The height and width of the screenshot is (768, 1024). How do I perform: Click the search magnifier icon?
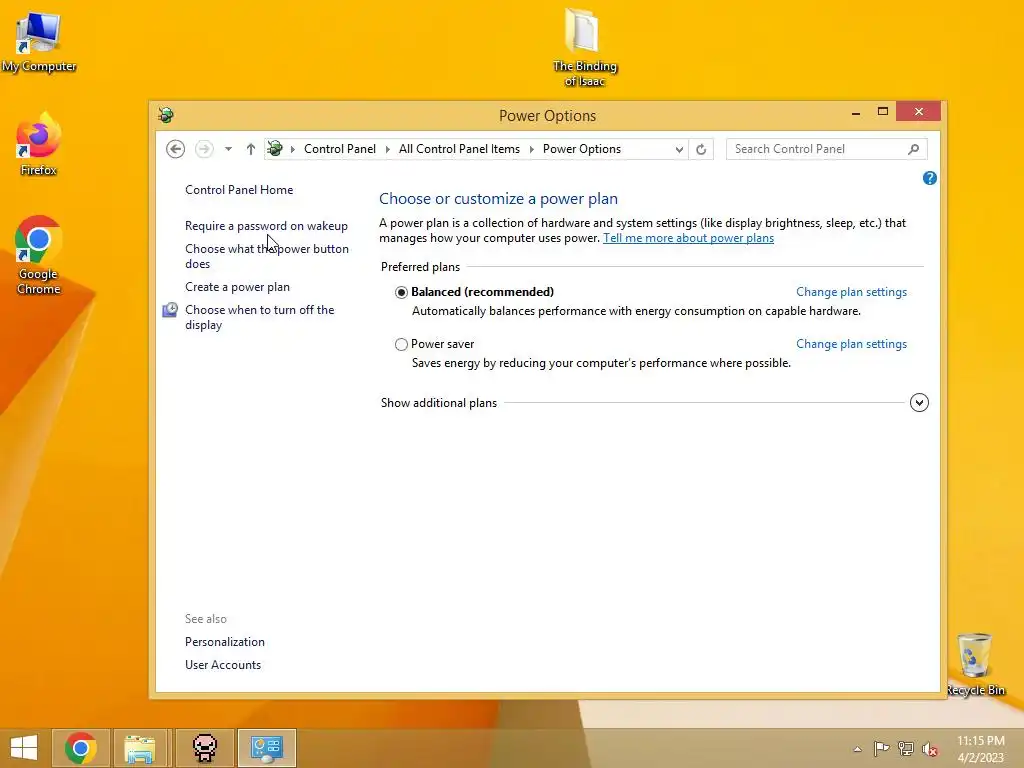(914, 149)
